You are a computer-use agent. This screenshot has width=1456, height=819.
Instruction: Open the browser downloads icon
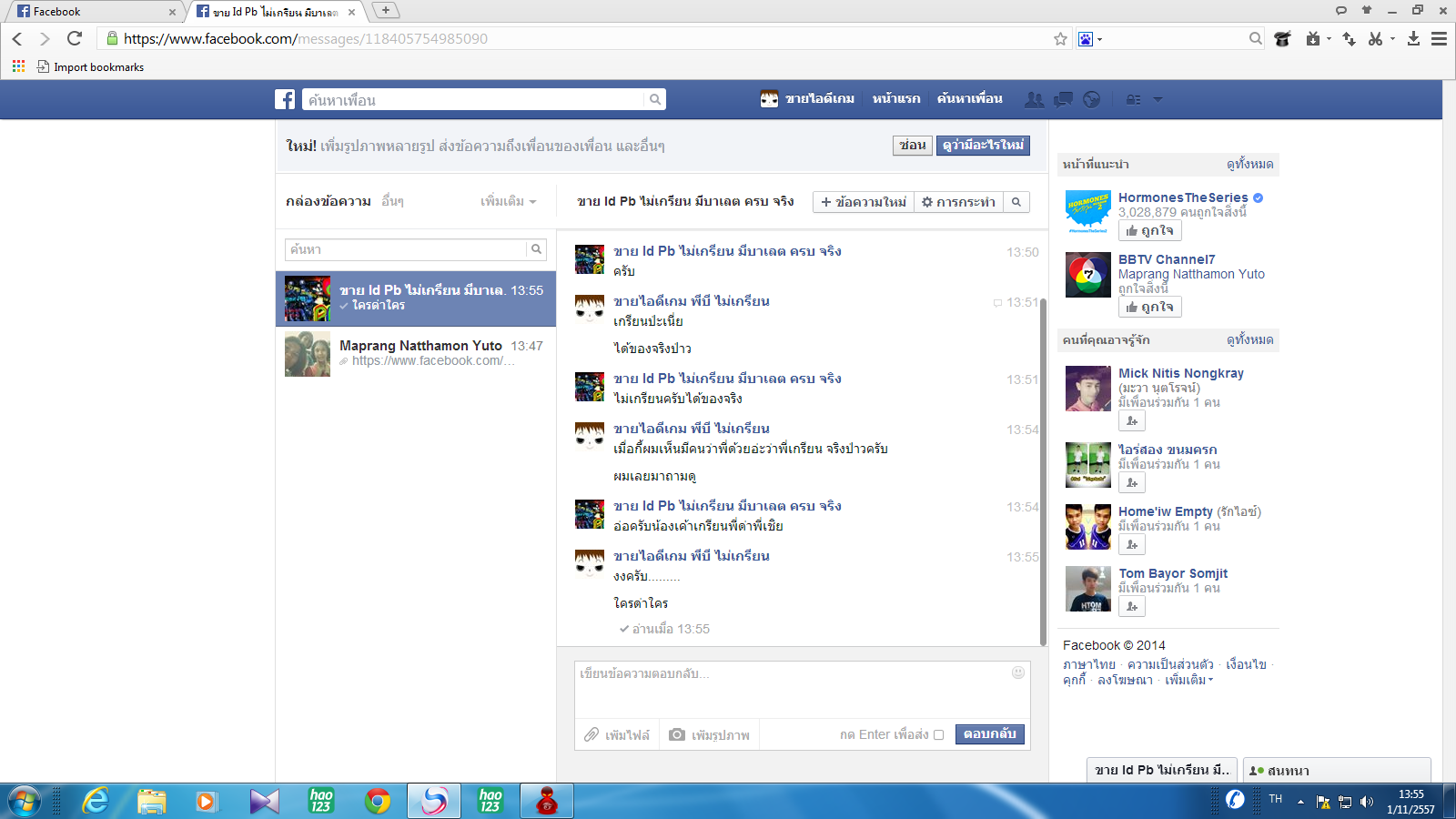pos(1413,38)
